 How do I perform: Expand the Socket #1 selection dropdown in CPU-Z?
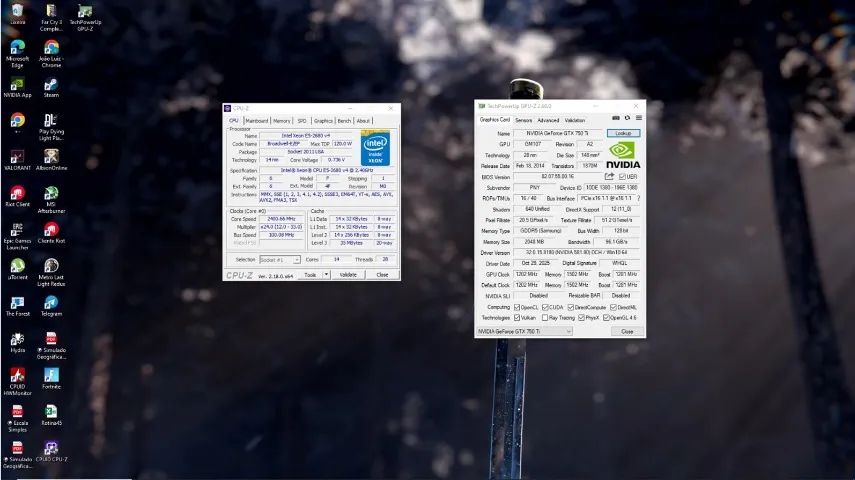pos(280,260)
